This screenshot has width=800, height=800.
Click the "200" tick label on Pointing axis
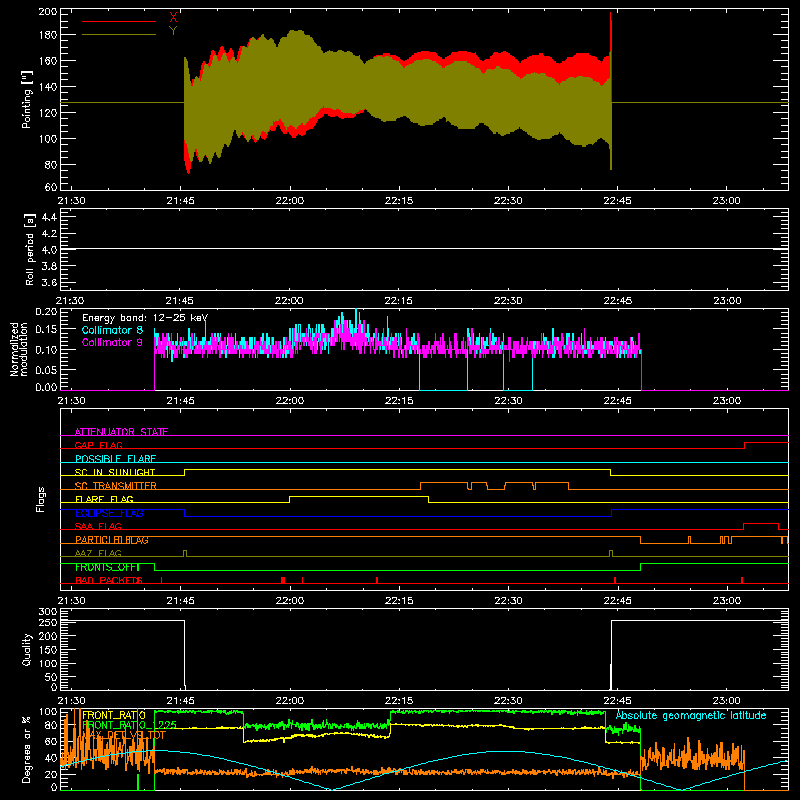click(47, 11)
